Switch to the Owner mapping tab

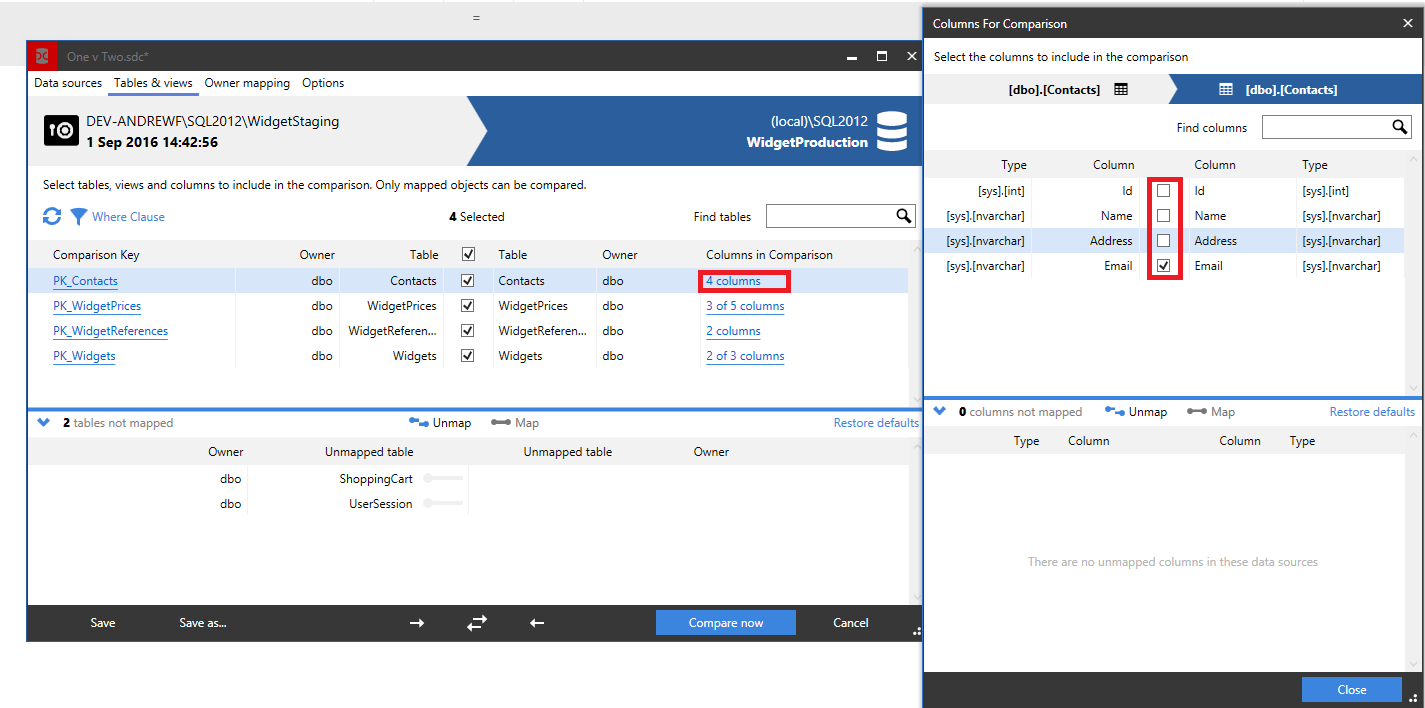click(247, 83)
